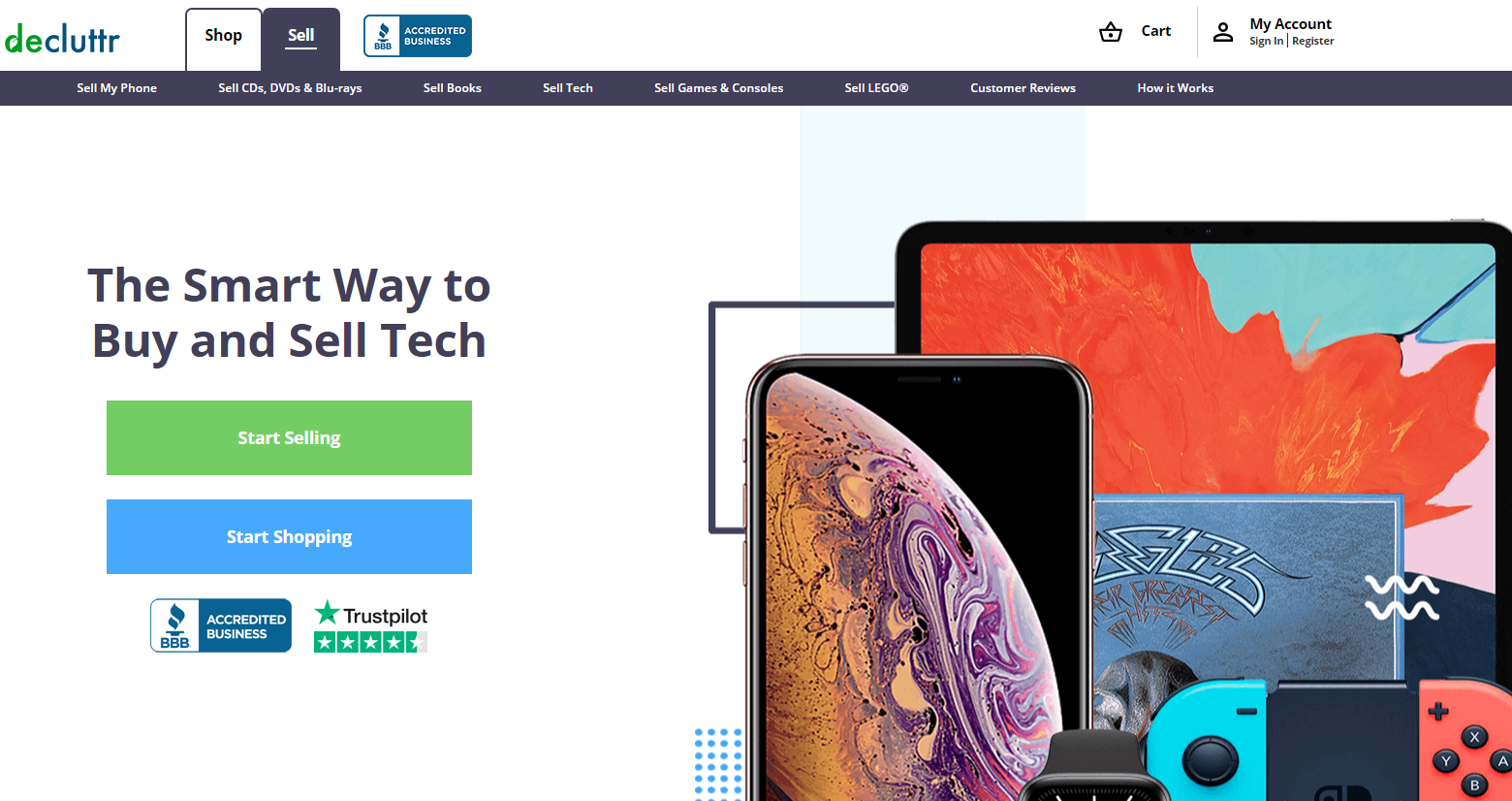The image size is (1512, 801).
Task: Click the BBB Accredited badge below the buttons
Action: click(221, 625)
